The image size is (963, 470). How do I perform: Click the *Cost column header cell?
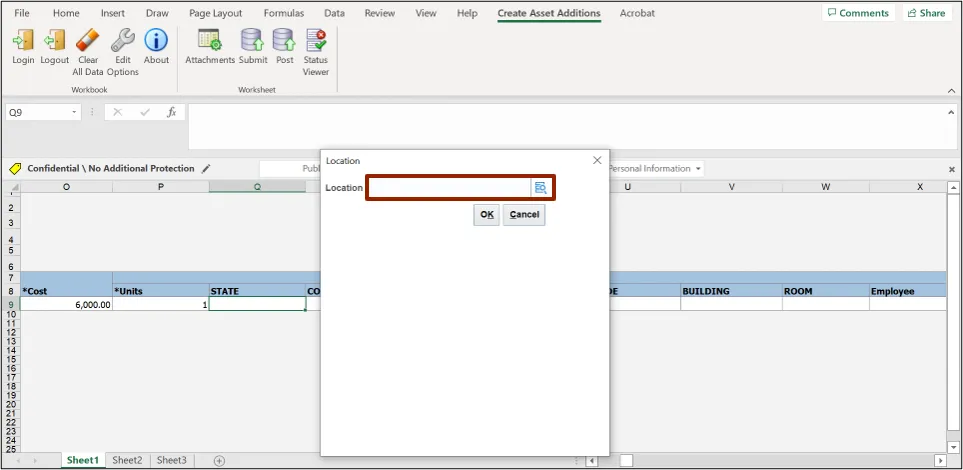(66, 291)
